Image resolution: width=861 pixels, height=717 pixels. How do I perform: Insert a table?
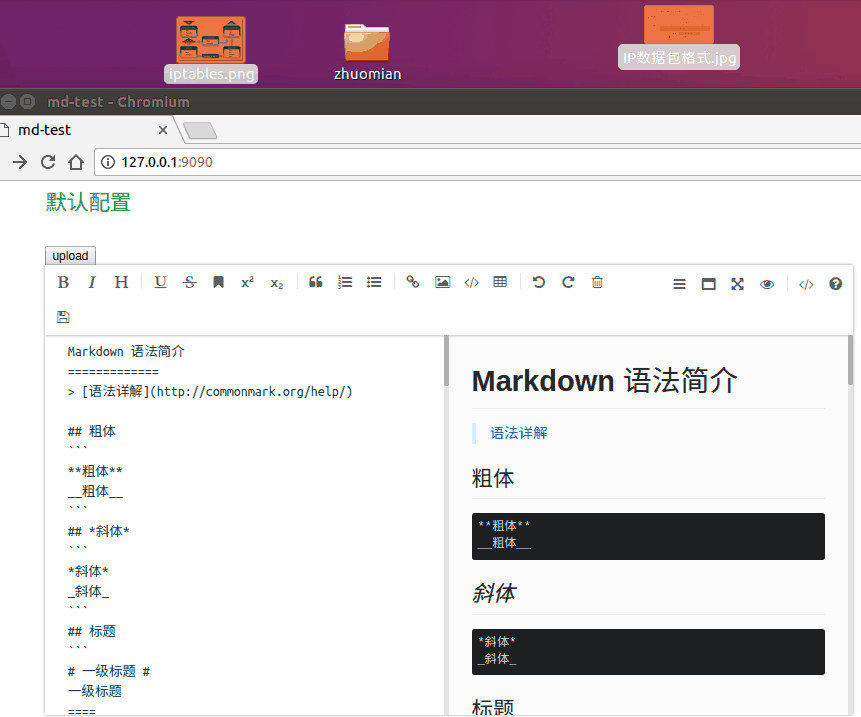tap(500, 283)
